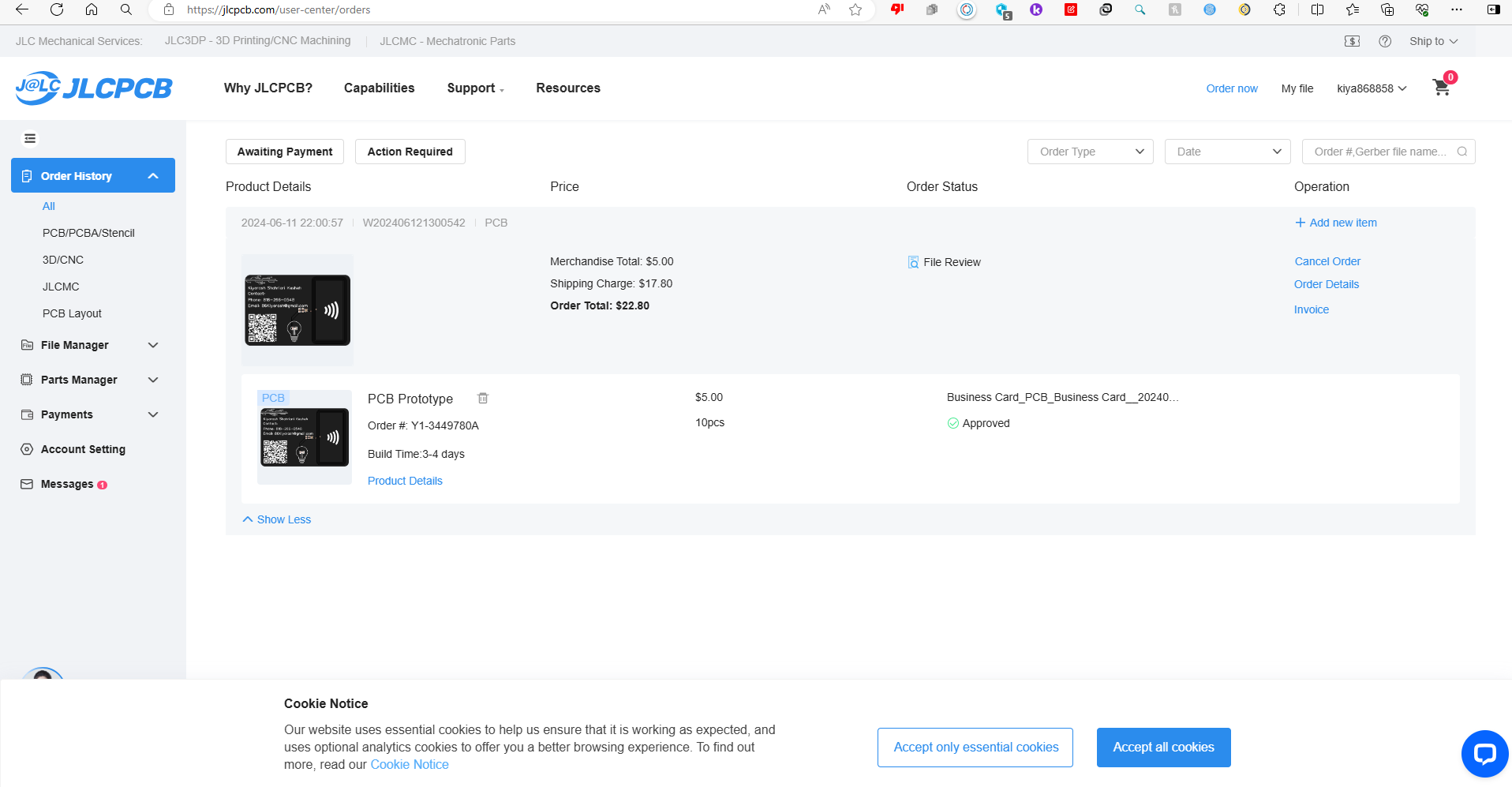Click Accept only essential cookies
This screenshot has height=787, width=1512.
(975, 748)
